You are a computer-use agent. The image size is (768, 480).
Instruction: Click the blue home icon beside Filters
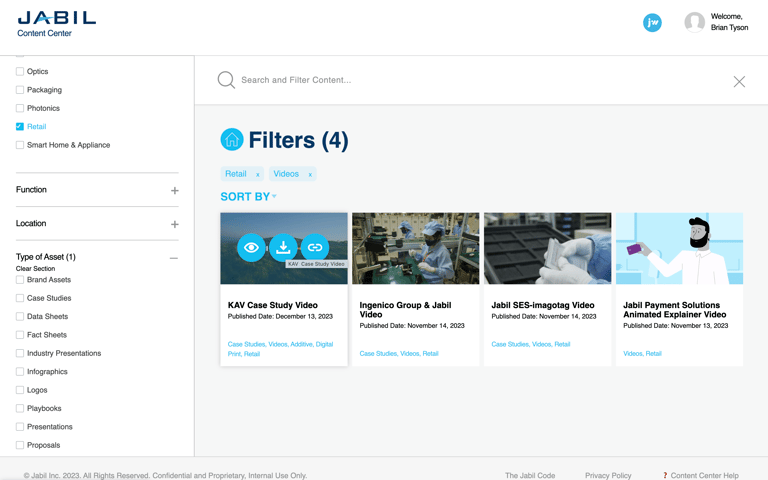232,140
